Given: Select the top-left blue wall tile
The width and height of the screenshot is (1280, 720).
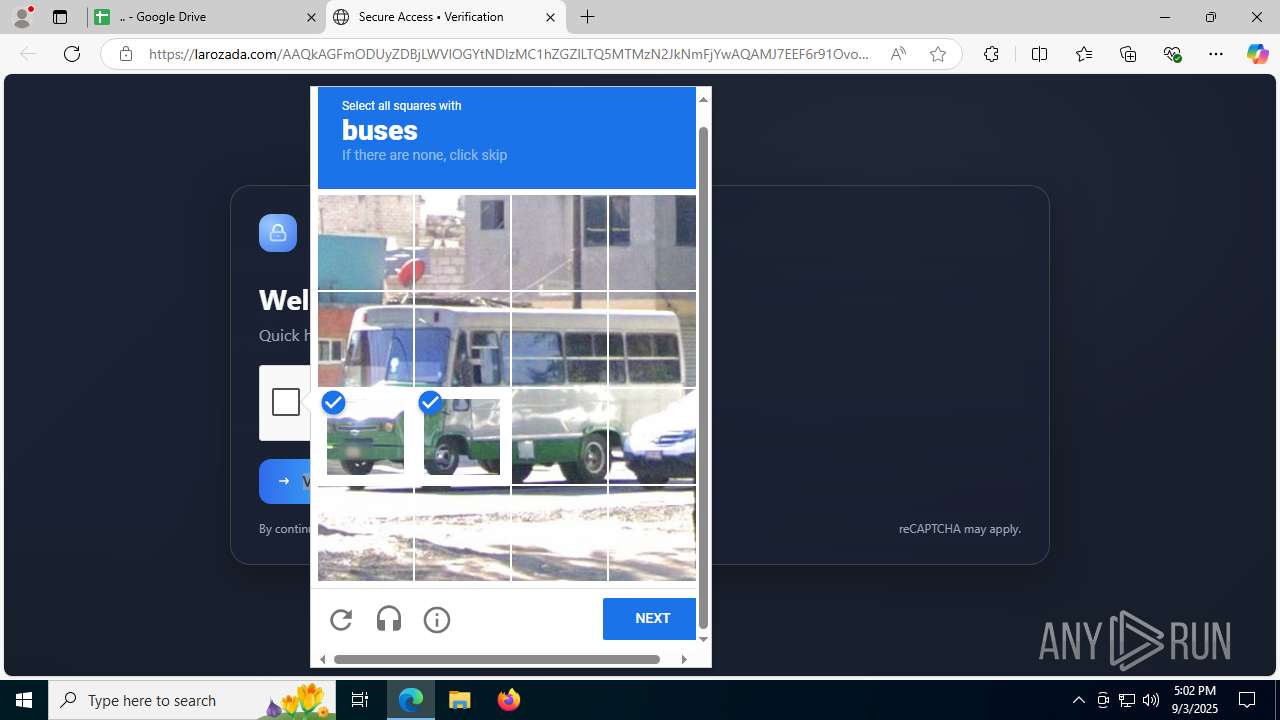Looking at the screenshot, I should [365, 243].
